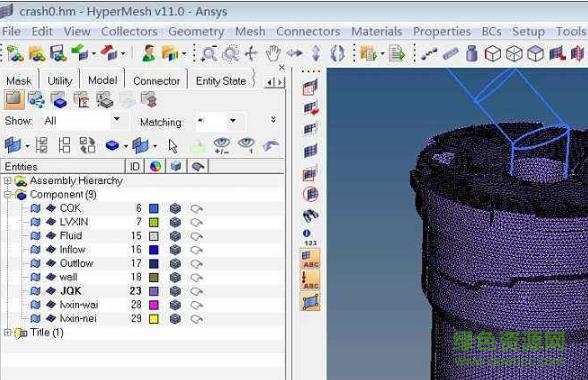
Task: Click tab scroll arrows next to Entity State
Action: coord(274,82)
